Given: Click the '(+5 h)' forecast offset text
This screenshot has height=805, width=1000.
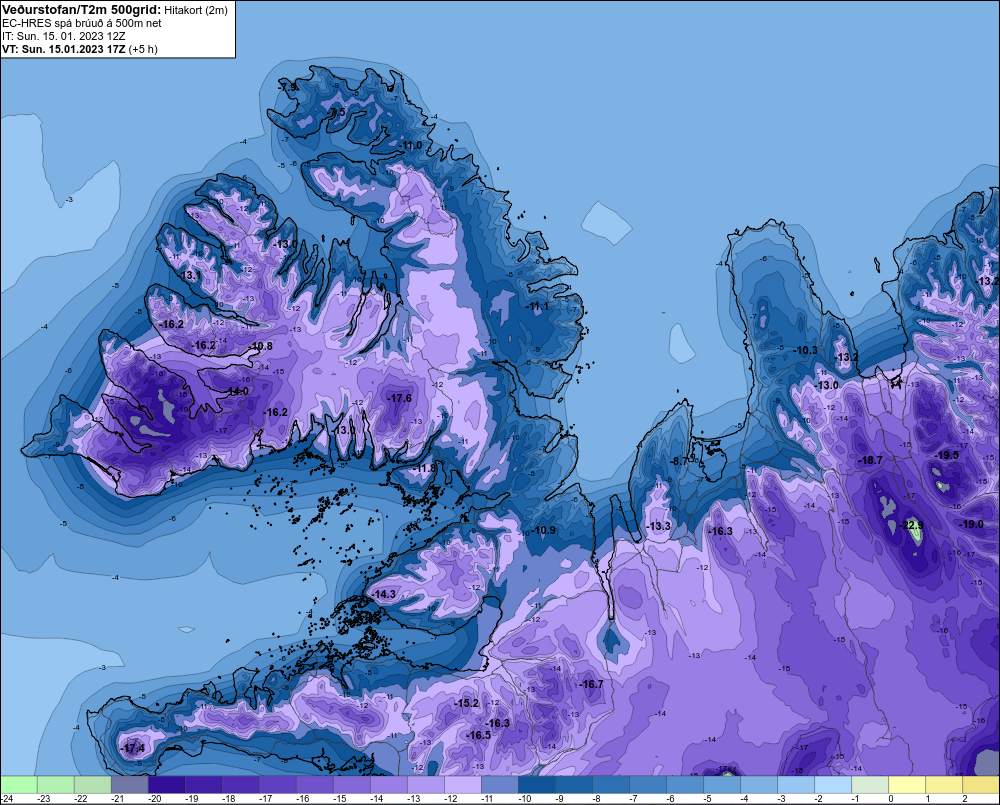Looking at the screenshot, I should pos(143,49).
